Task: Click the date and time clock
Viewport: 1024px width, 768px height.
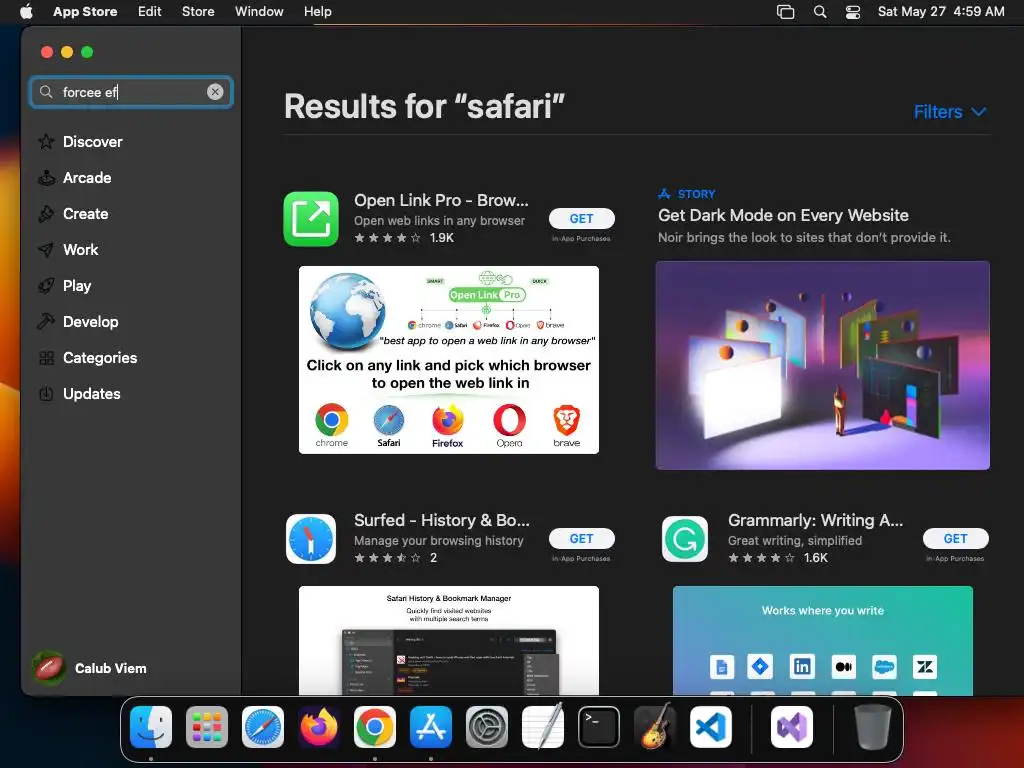Action: [941, 11]
